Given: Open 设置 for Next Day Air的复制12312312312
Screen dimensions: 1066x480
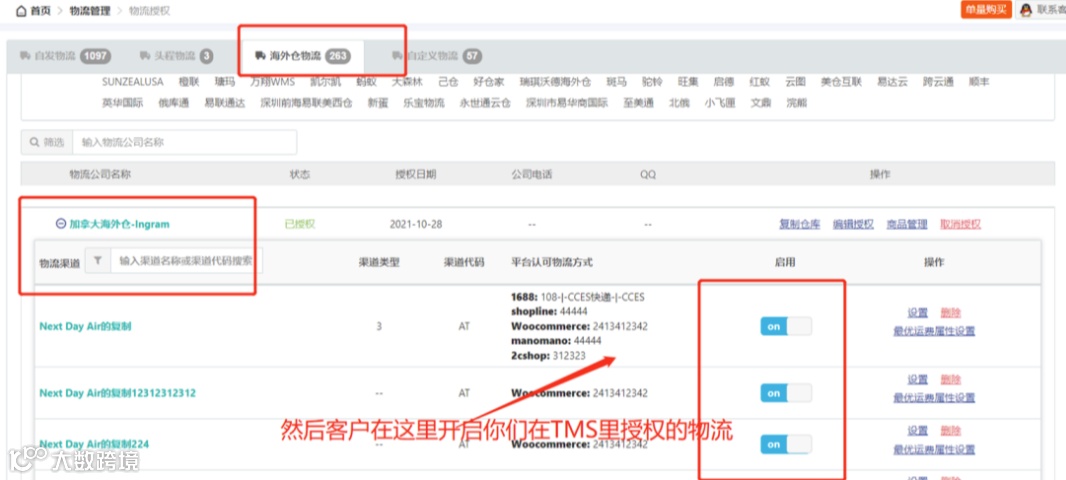Looking at the screenshot, I should (918, 379).
